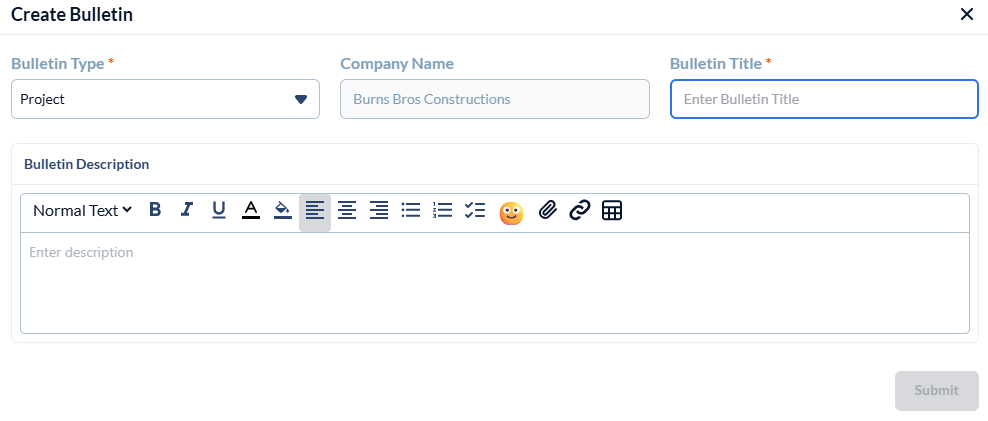
Task: Close the Create Bulletin dialog
Action: [966, 14]
